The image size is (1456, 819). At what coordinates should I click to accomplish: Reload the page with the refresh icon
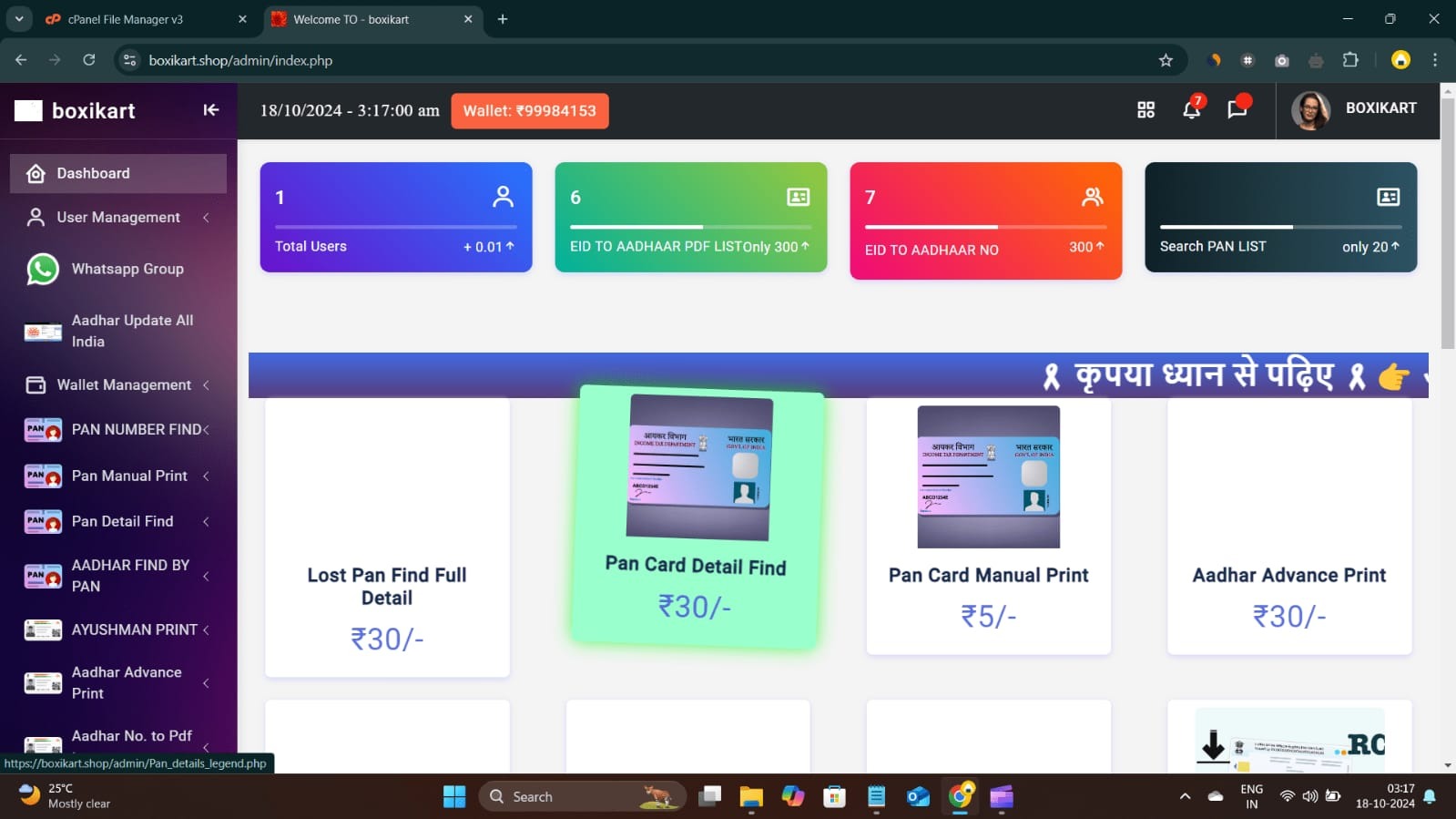(89, 60)
